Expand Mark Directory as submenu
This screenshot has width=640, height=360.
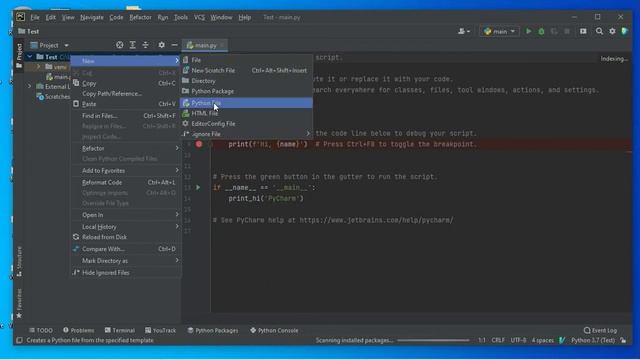pos(126,260)
